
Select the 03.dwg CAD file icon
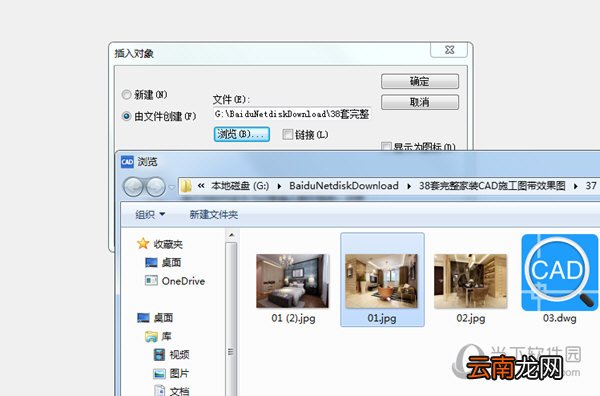(x=559, y=272)
